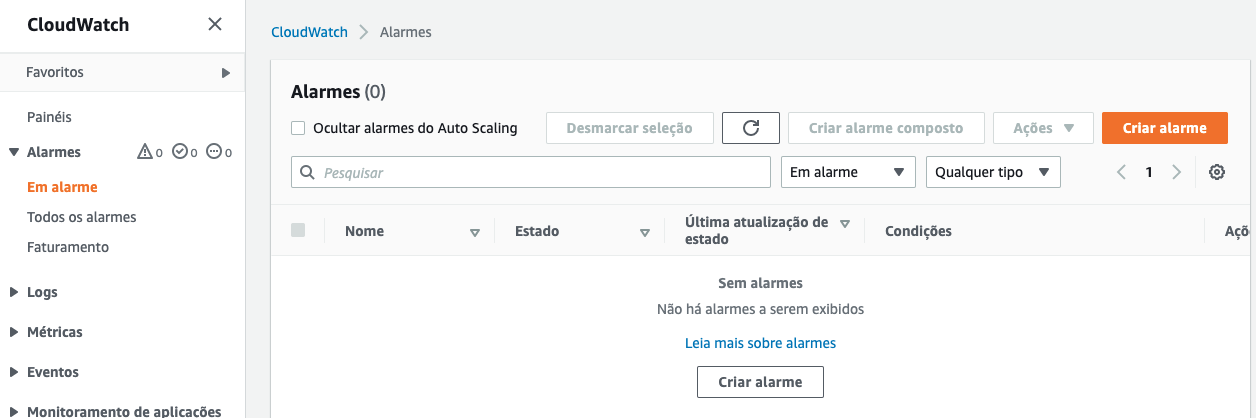Click the CloudWatch breadcrumb link
Screen dimensions: 1256x418
pyautogui.click(x=309, y=32)
